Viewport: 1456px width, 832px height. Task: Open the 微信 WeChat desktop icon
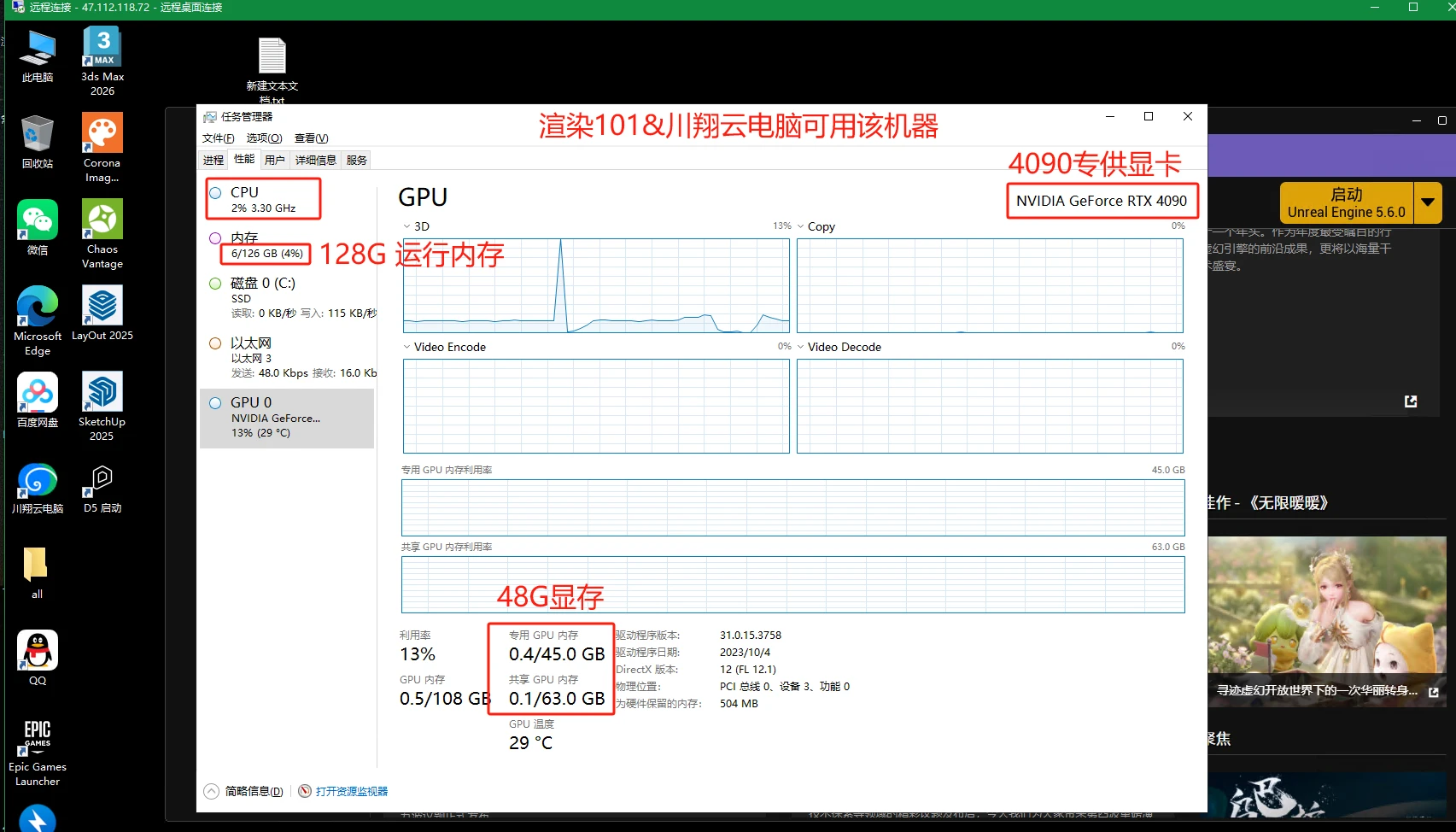pos(38,228)
